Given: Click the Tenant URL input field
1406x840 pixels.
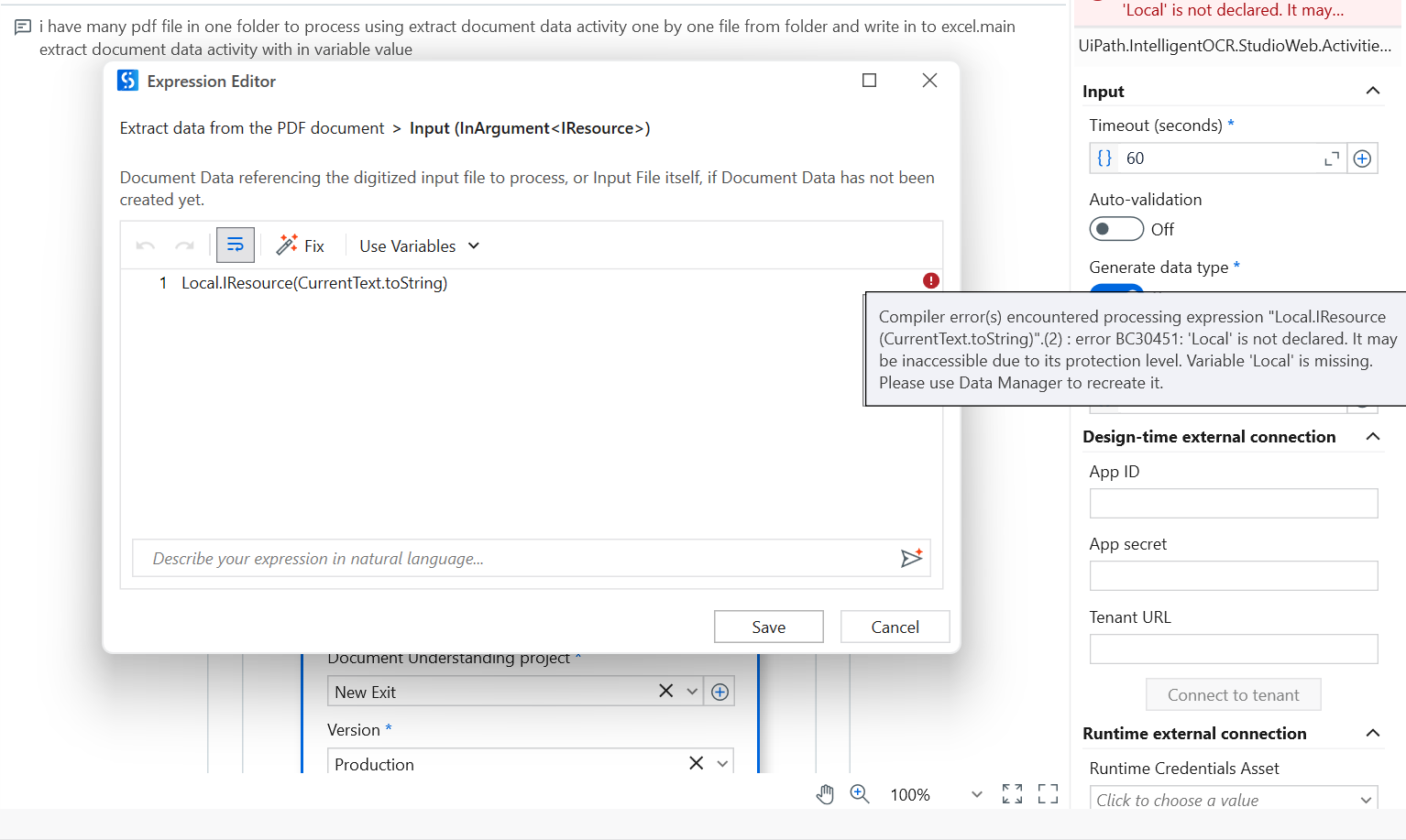Looking at the screenshot, I should 1234,649.
